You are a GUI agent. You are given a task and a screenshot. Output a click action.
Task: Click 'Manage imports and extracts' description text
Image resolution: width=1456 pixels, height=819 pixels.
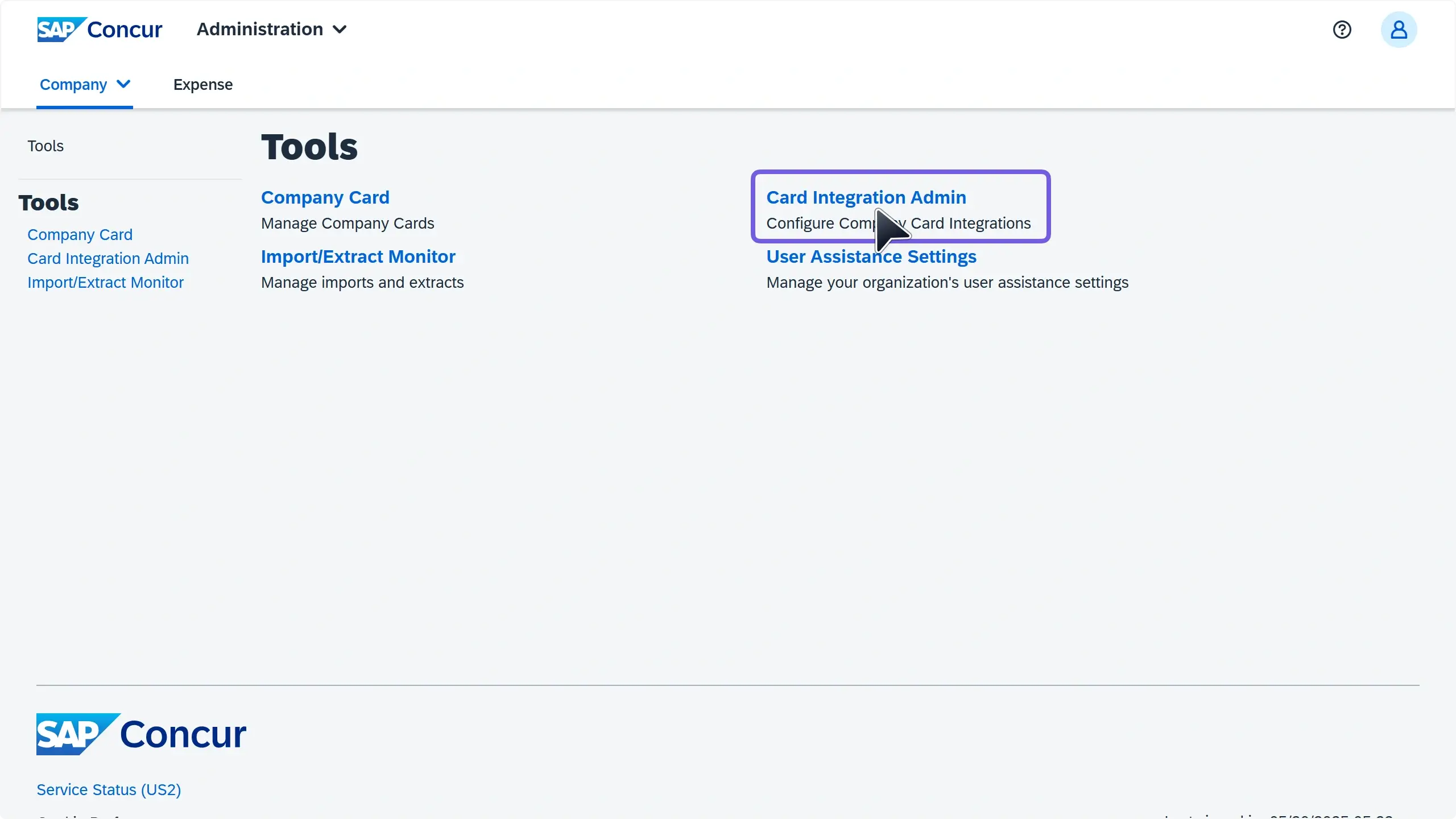(x=362, y=282)
